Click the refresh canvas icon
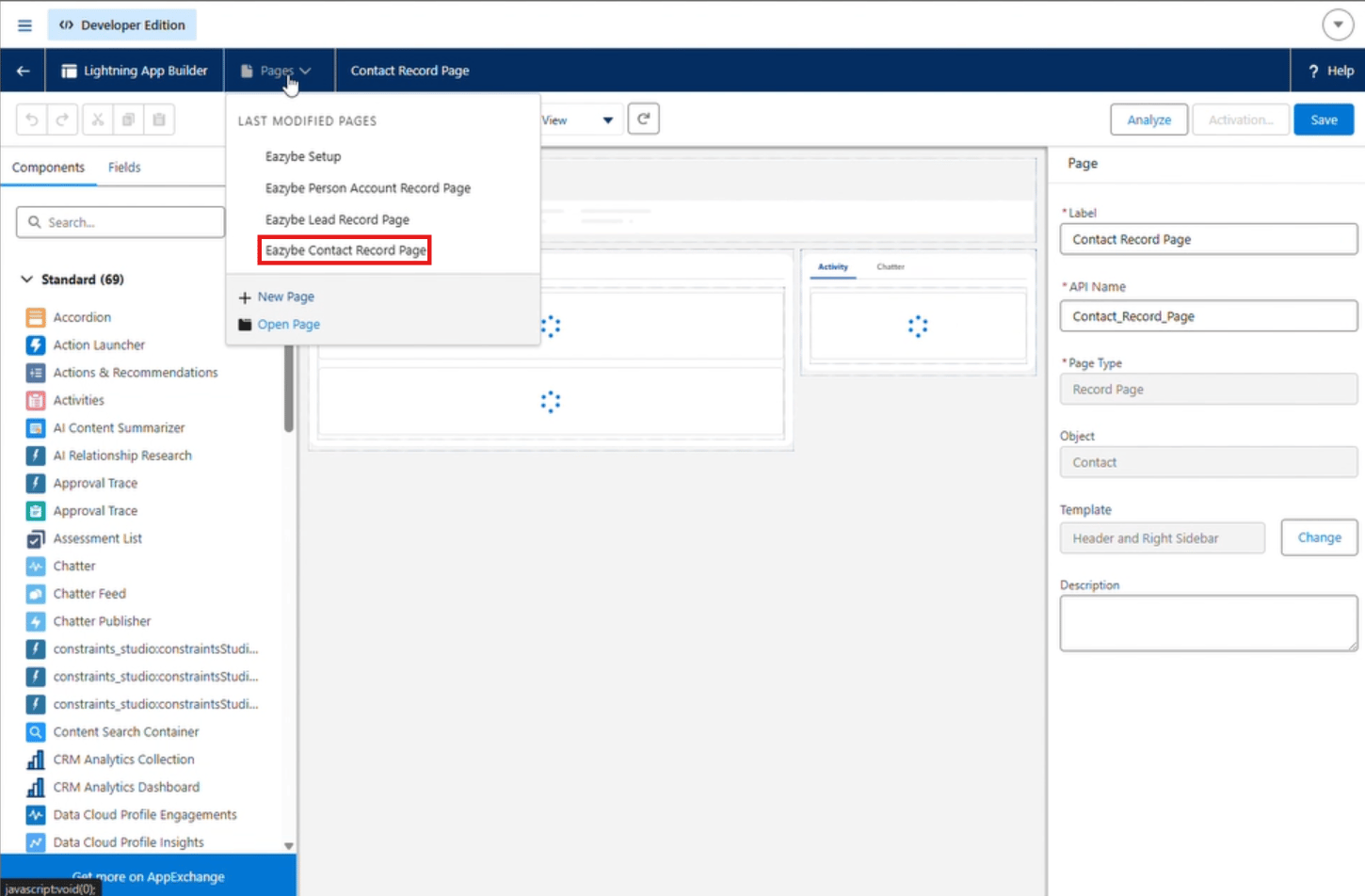This screenshot has width=1365, height=896. pos(644,119)
